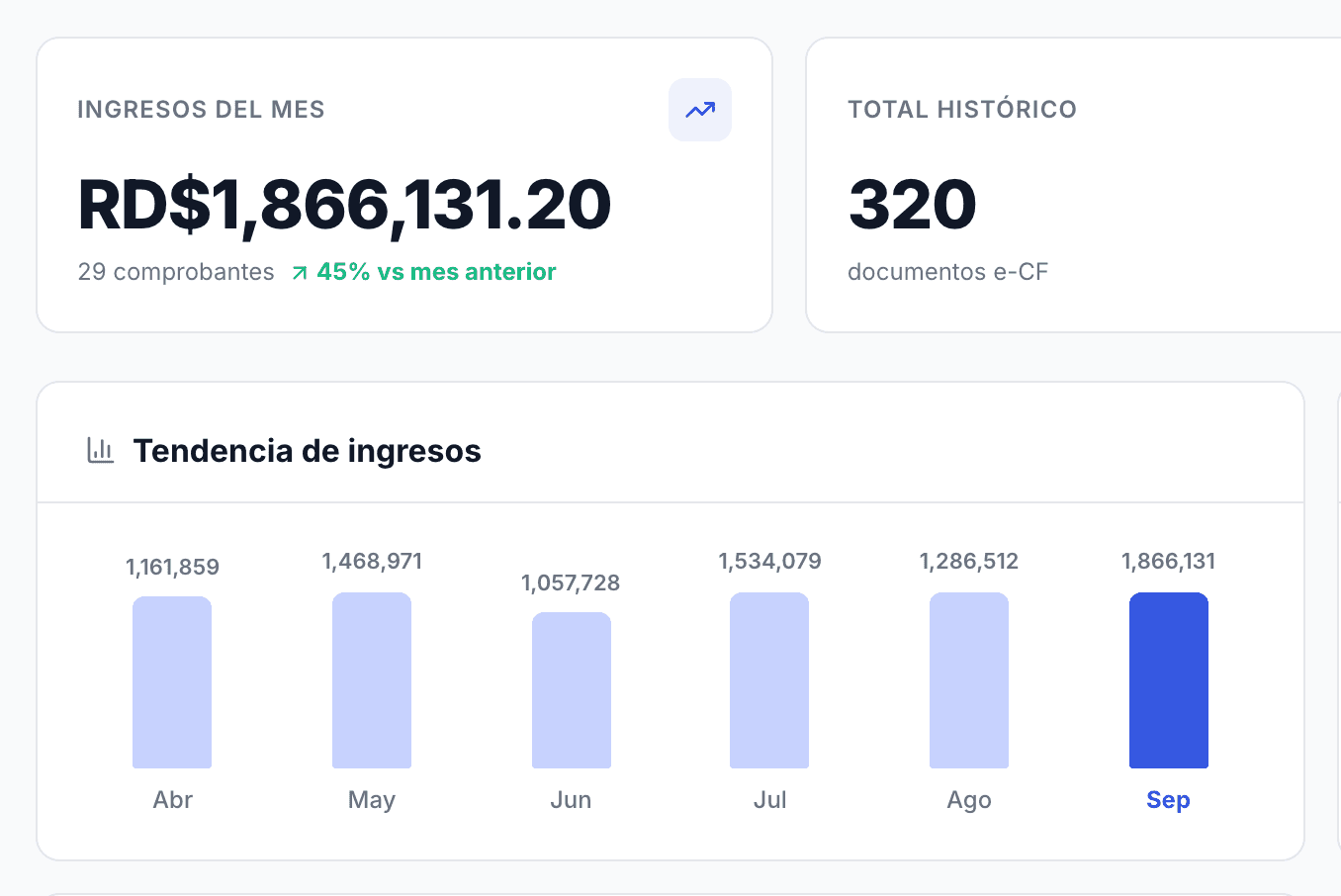Viewport: 1341px width, 896px height.
Task: Click the RD$1,866,131.20 income amount
Action: [345, 206]
